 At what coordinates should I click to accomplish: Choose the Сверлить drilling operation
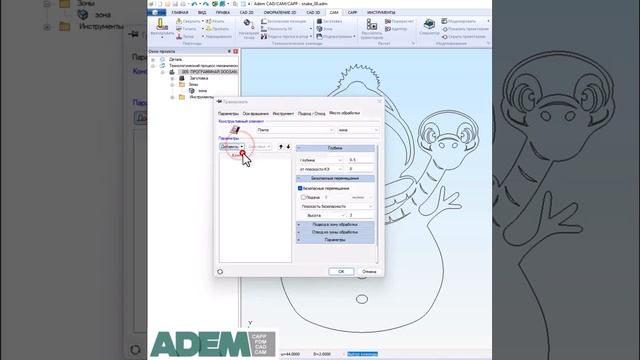[189, 21]
